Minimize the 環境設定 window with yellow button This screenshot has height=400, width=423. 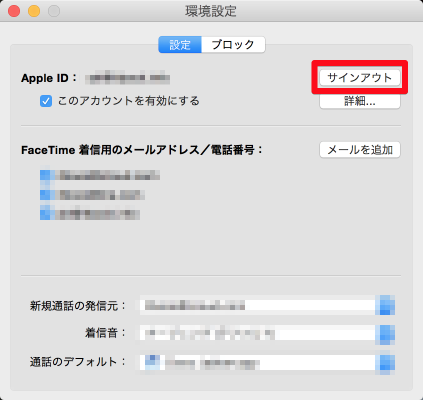tap(34, 11)
